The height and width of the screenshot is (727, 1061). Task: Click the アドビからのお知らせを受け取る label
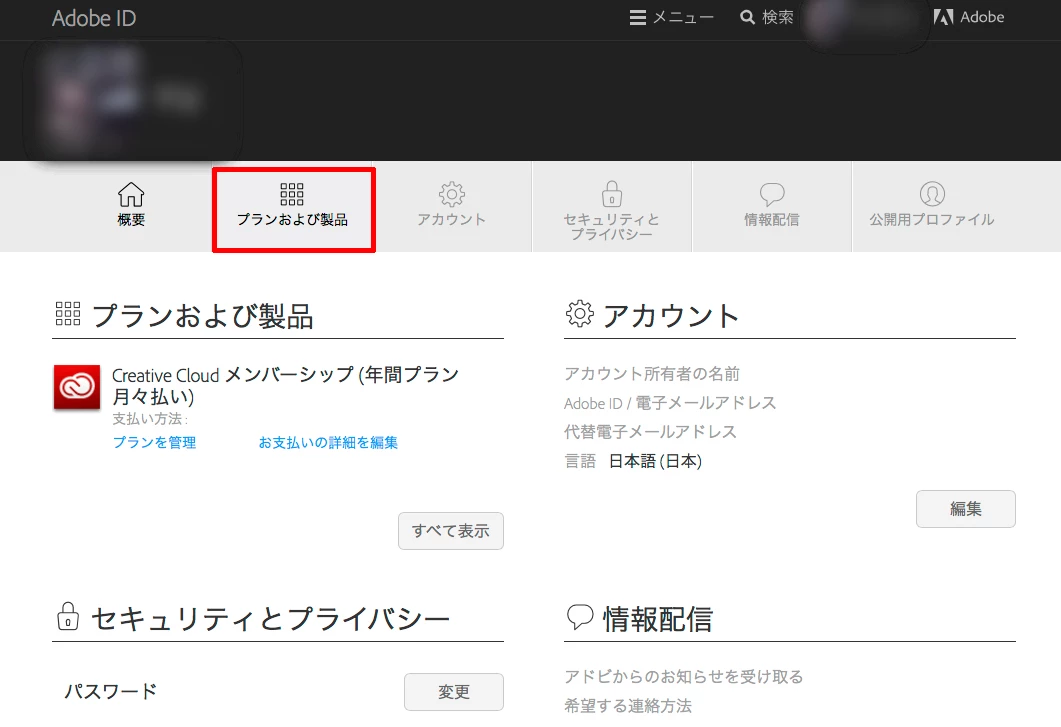(x=683, y=677)
